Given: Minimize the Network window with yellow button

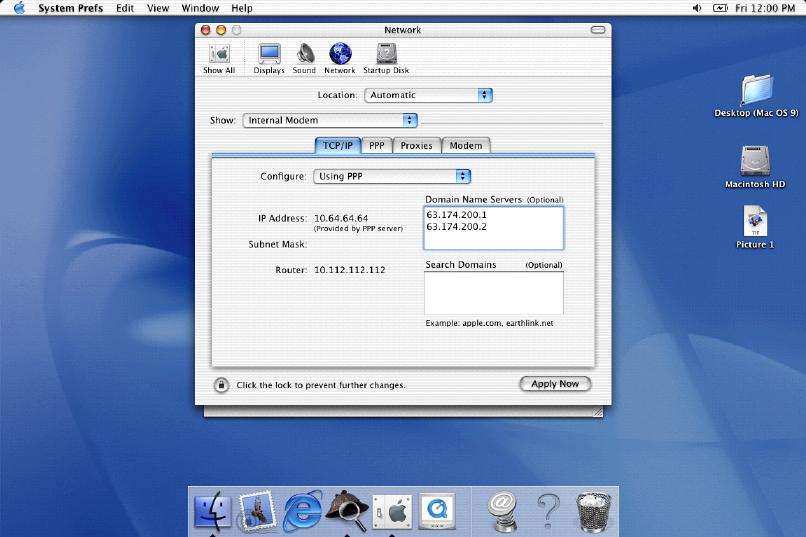Looking at the screenshot, I should click(x=221, y=30).
